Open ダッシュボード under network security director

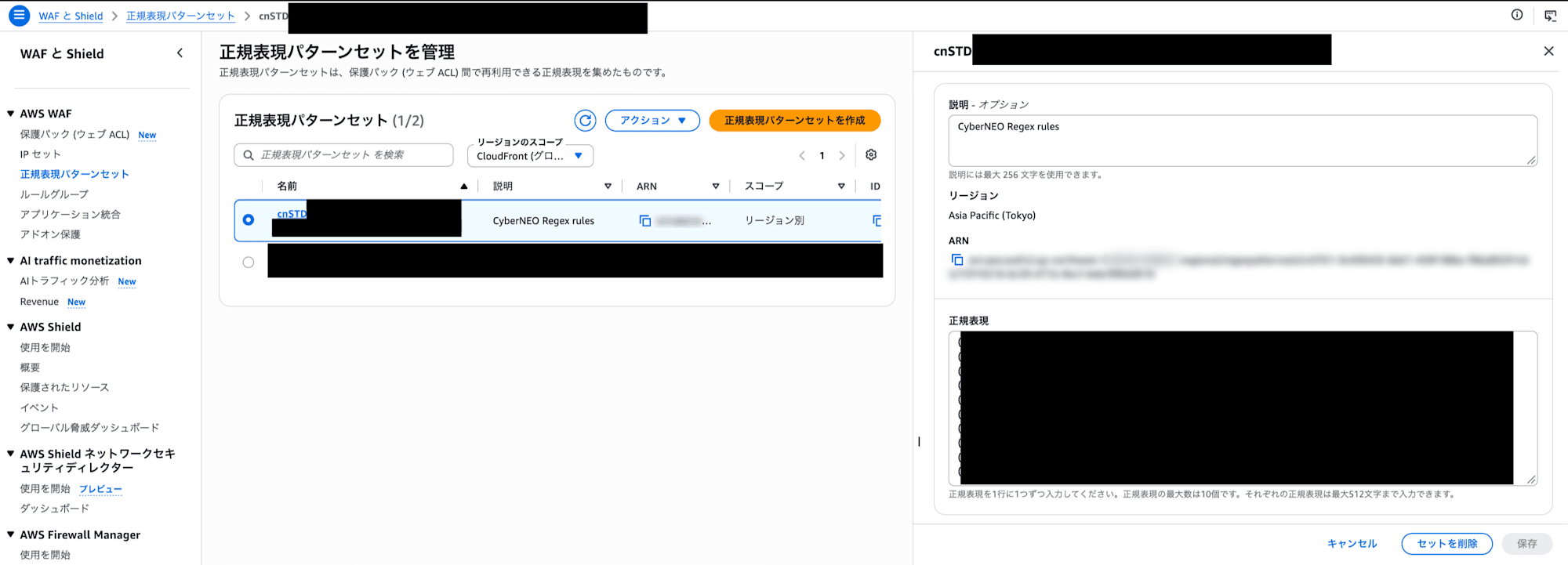pos(54,509)
